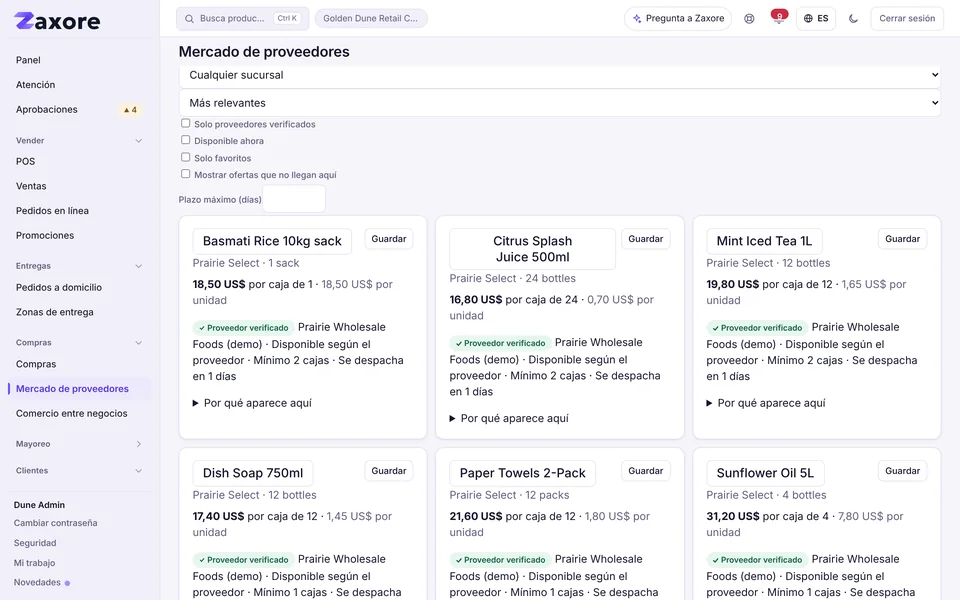
Task: Expand Por qué aparece aquí for Mint Iced Tea
Action: pos(766,403)
